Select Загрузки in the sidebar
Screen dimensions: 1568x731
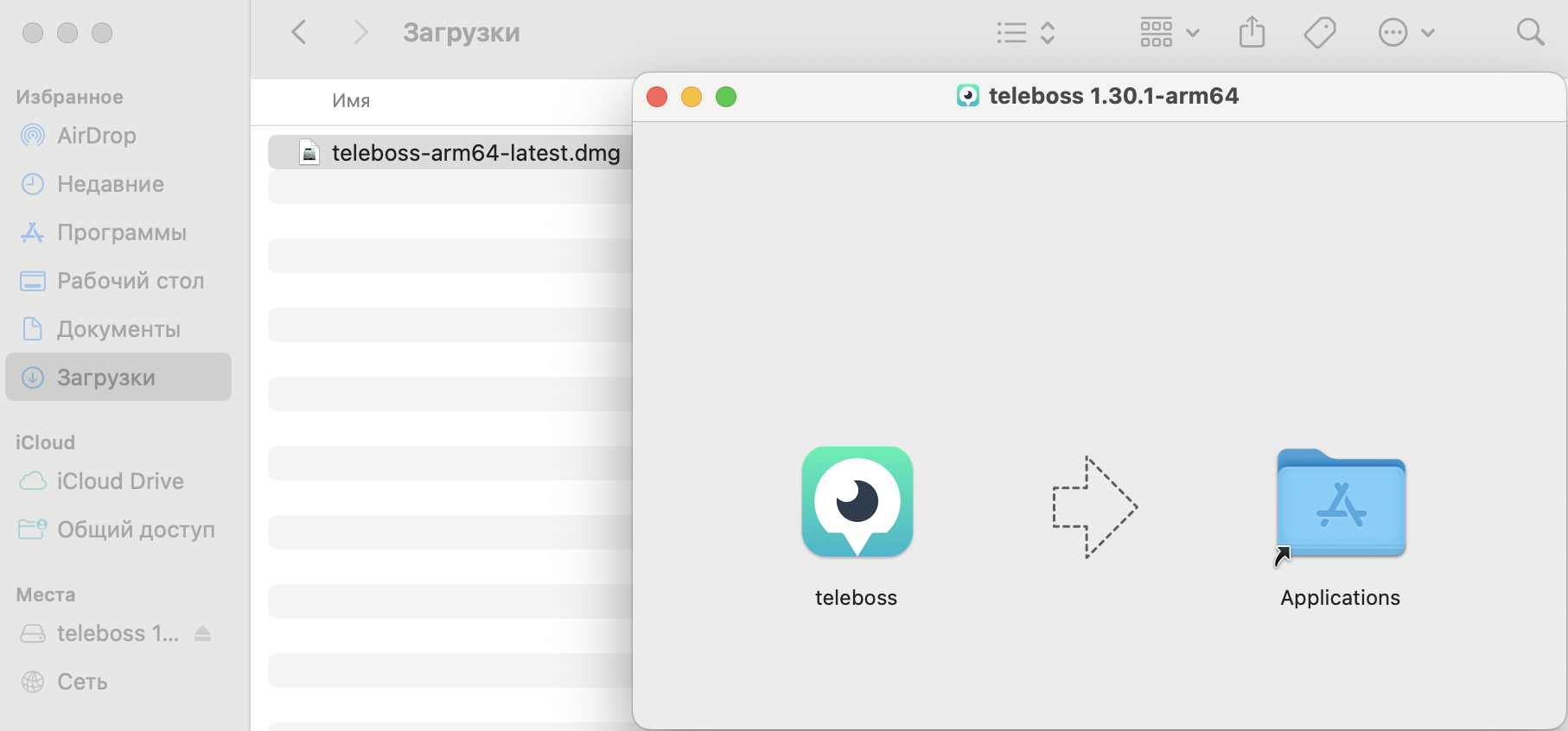[x=118, y=377]
